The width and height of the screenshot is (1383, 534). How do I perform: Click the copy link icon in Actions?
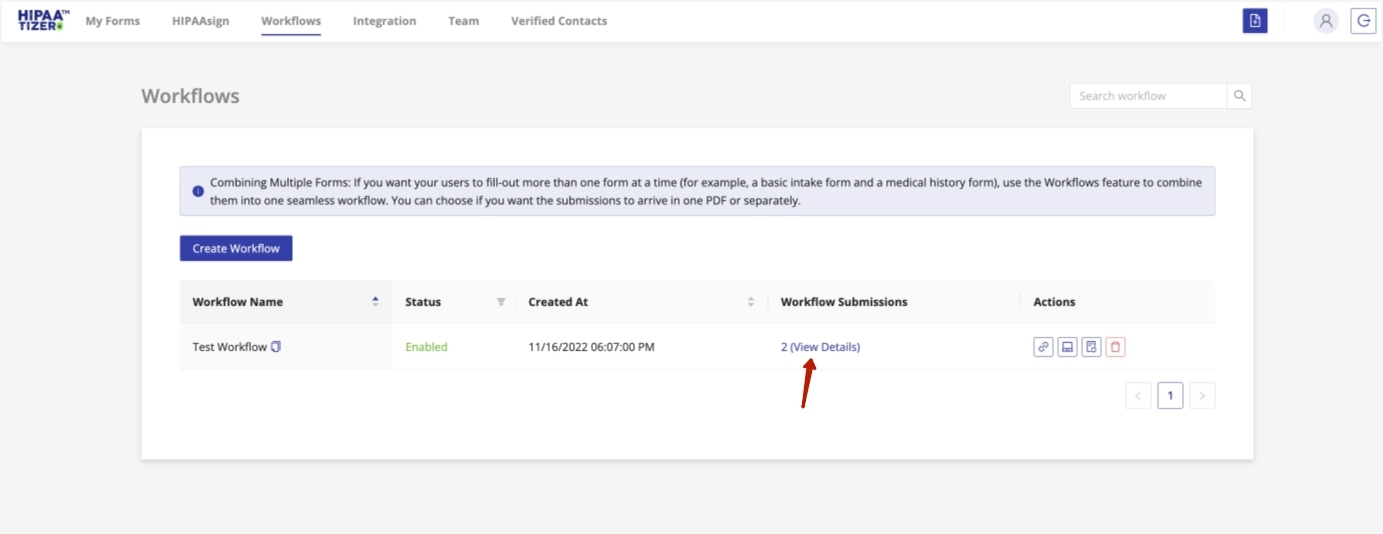point(1043,347)
